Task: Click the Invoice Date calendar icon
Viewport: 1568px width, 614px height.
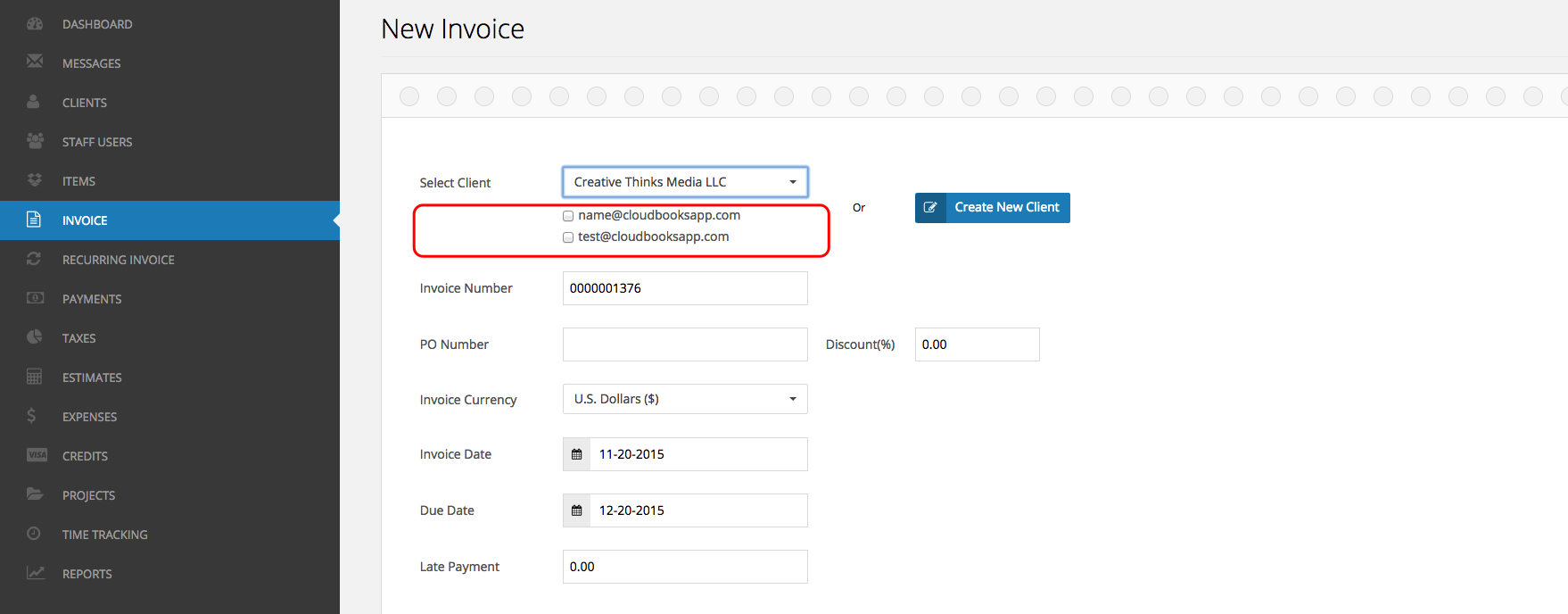Action: [x=577, y=454]
